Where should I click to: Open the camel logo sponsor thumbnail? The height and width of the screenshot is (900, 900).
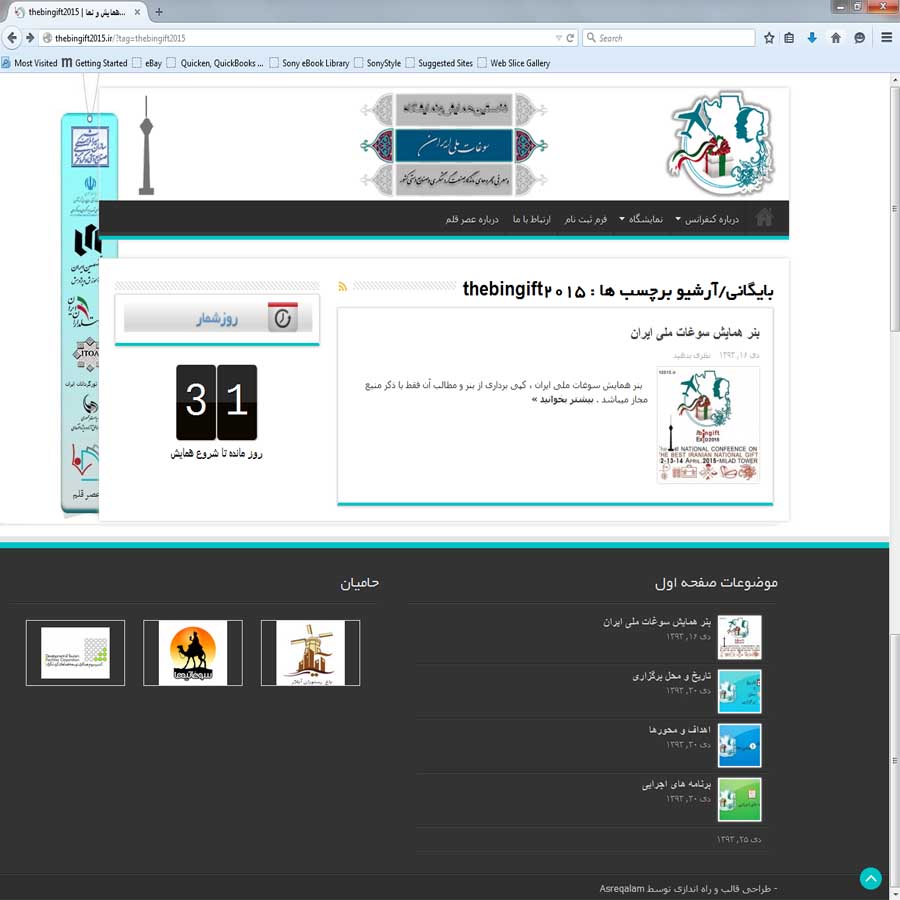click(193, 653)
